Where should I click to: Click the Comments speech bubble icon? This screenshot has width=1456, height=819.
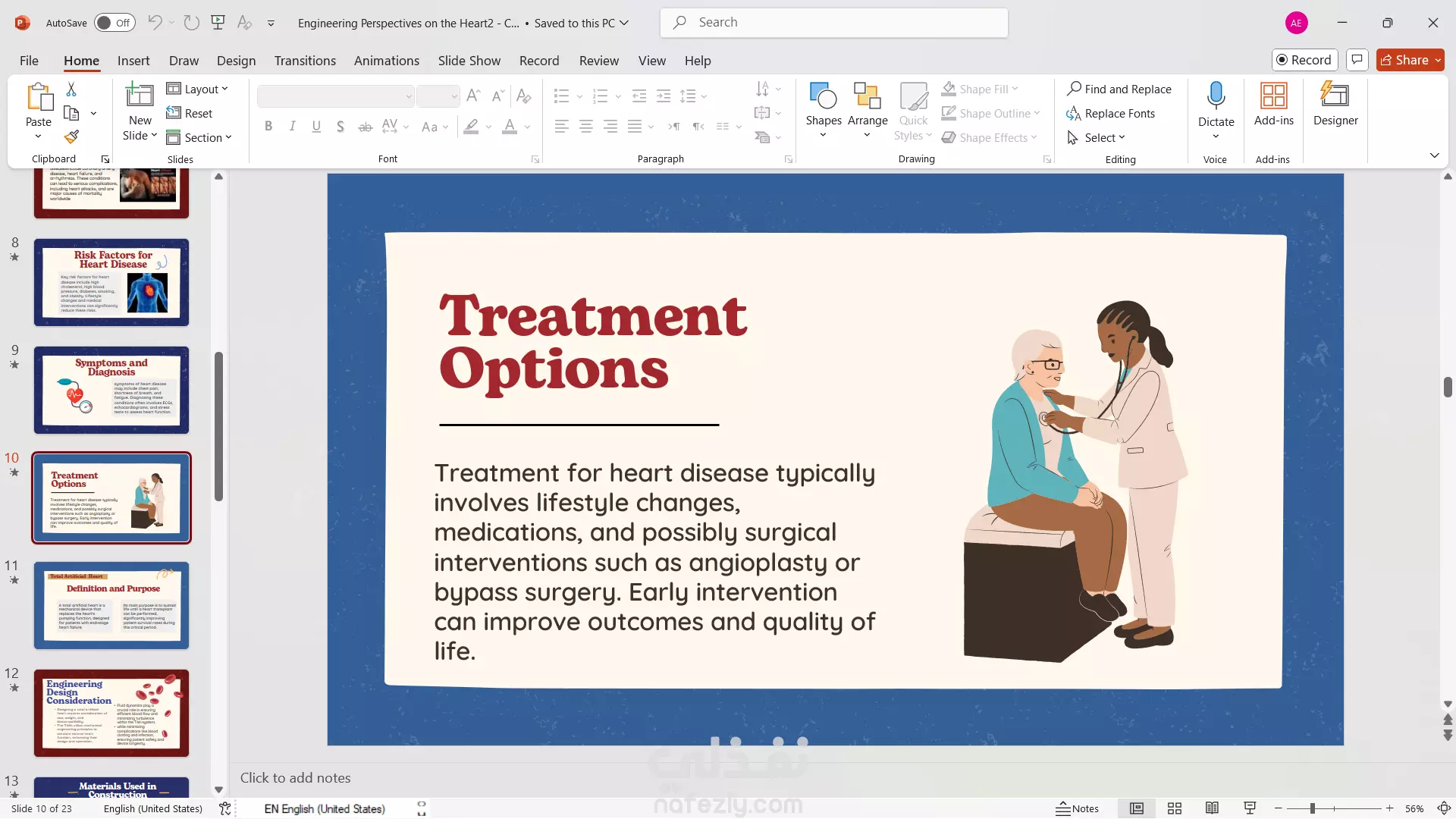(1357, 60)
